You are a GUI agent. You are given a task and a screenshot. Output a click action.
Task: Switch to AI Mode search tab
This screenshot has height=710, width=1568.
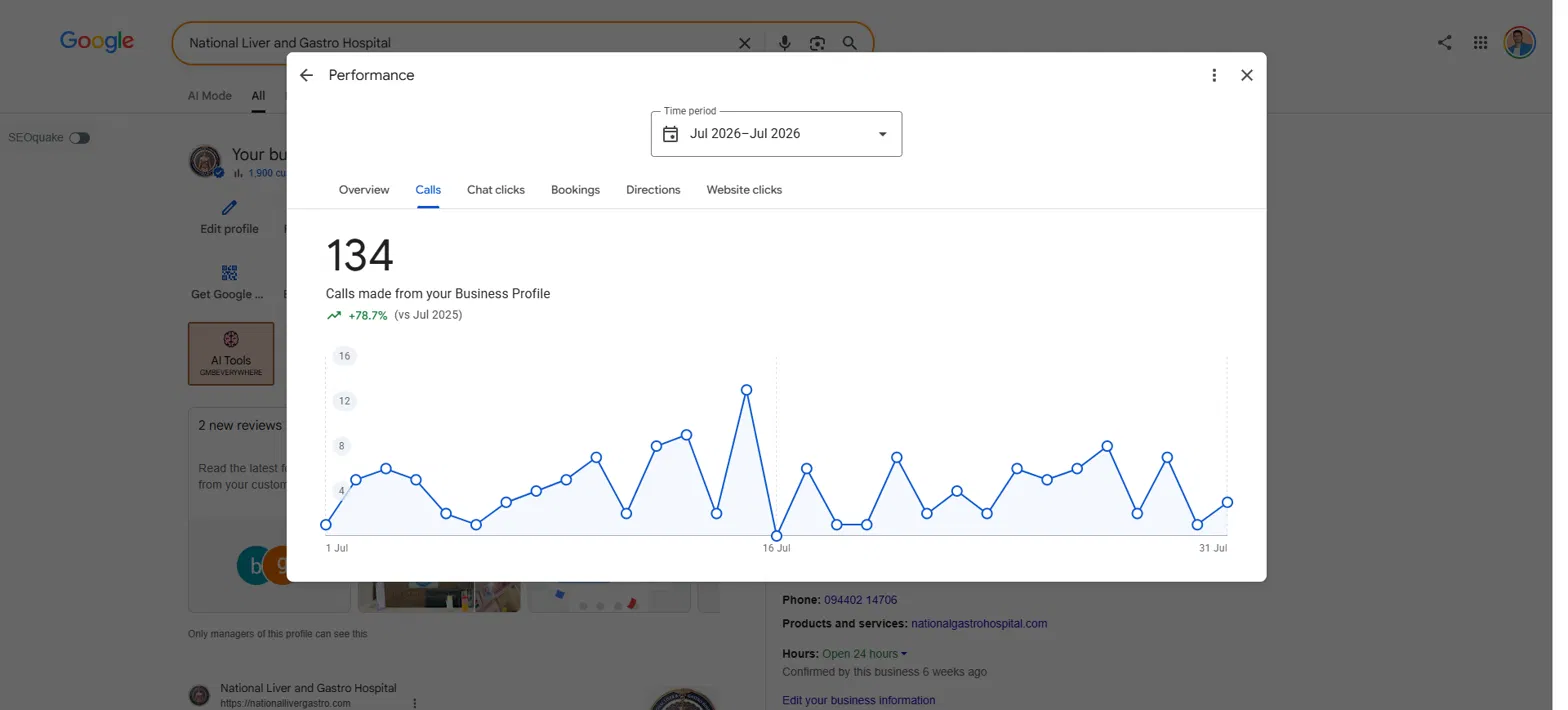tap(209, 96)
